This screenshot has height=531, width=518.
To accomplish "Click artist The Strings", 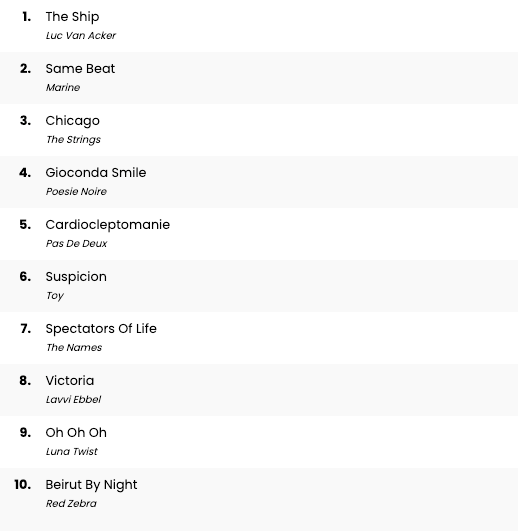I will (x=73, y=140).
